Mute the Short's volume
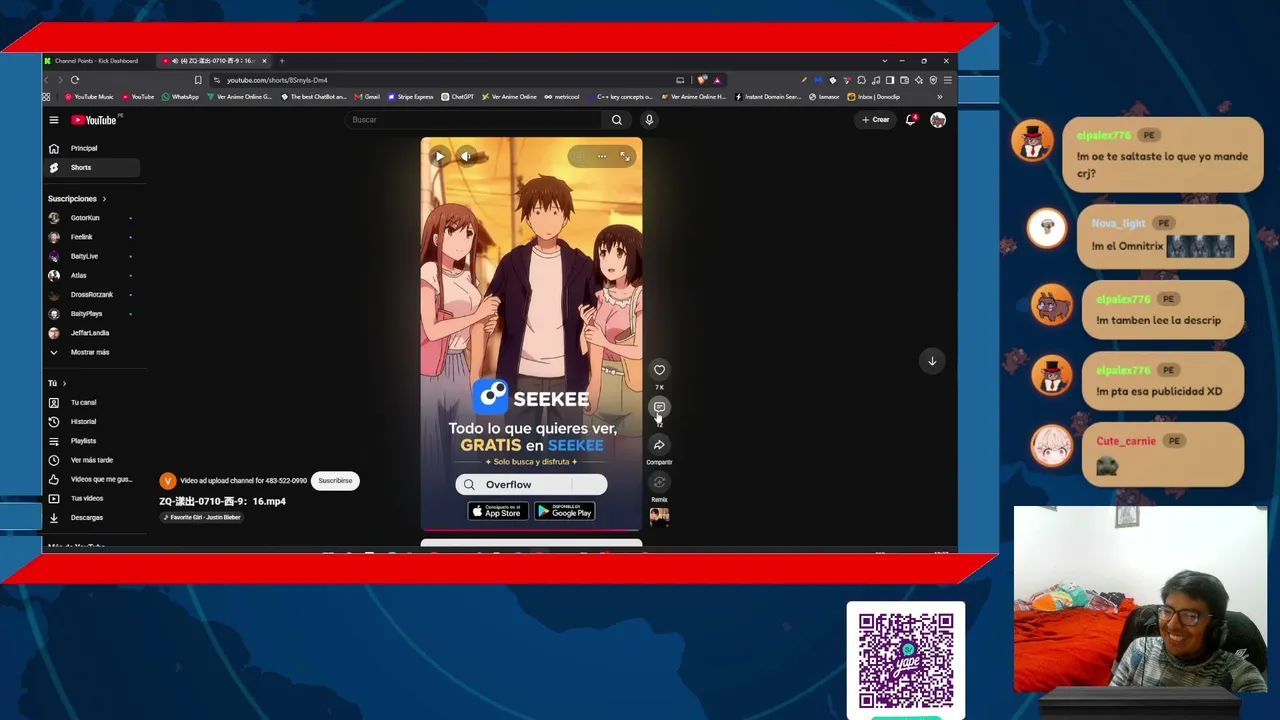This screenshot has width=1280, height=720. pos(466,156)
